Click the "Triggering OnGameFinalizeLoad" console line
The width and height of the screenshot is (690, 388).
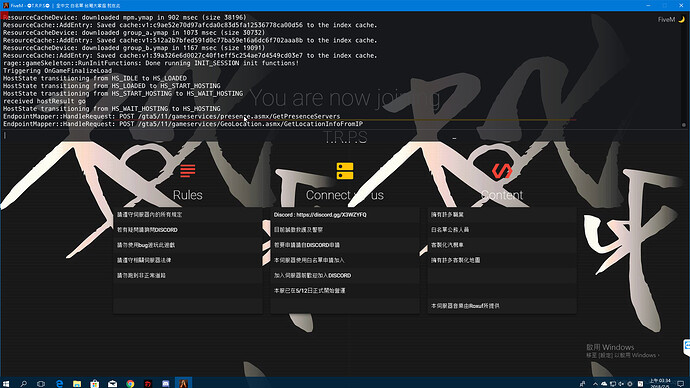pyautogui.click(x=58, y=70)
